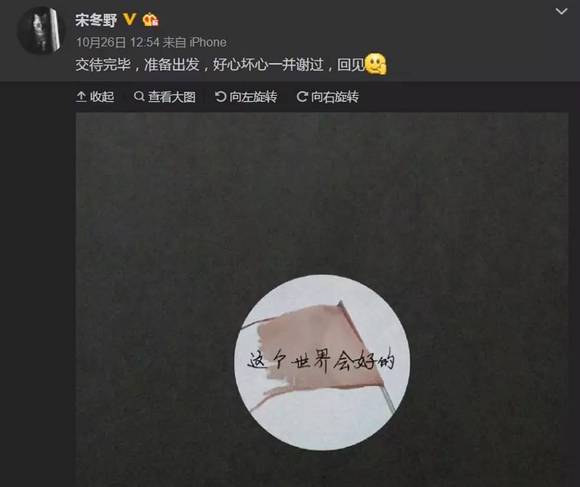Click the upward arrow collapse icon

tap(81, 97)
